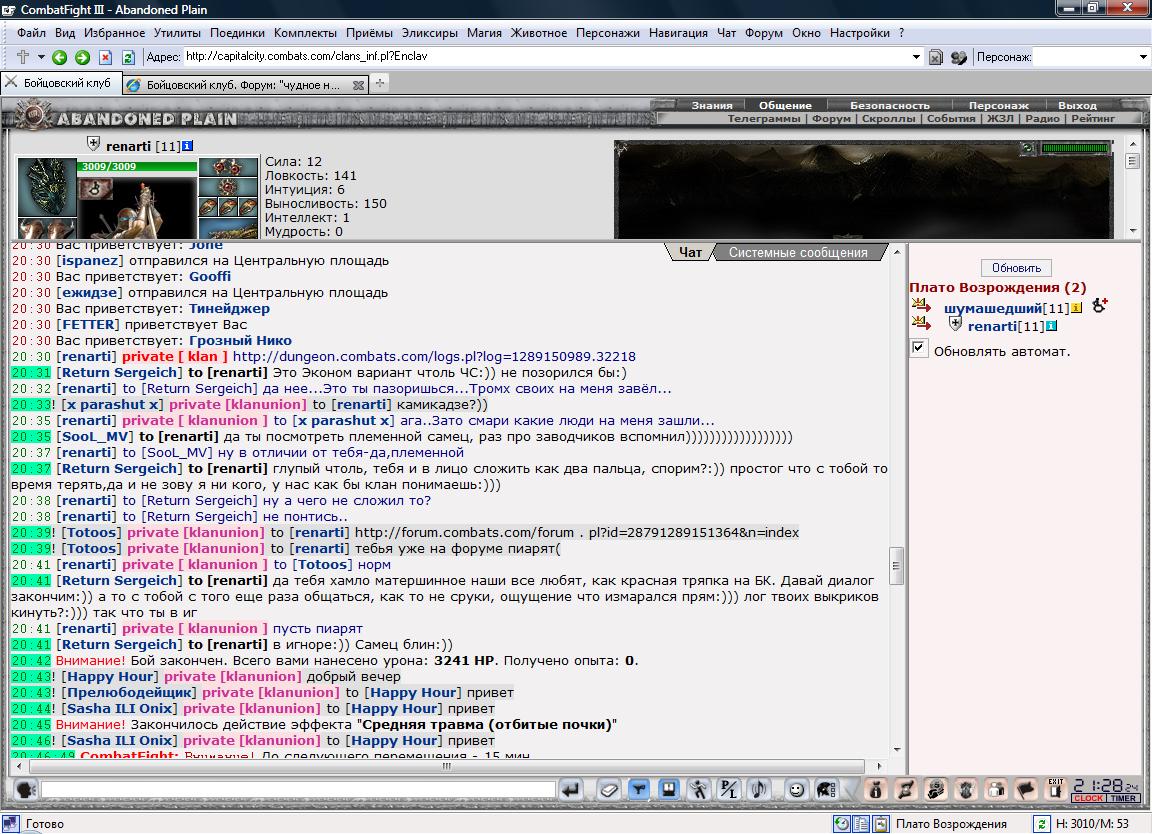Toggle Обновлять автомат. checkbox
1152x834 pixels.
pyautogui.click(x=918, y=348)
